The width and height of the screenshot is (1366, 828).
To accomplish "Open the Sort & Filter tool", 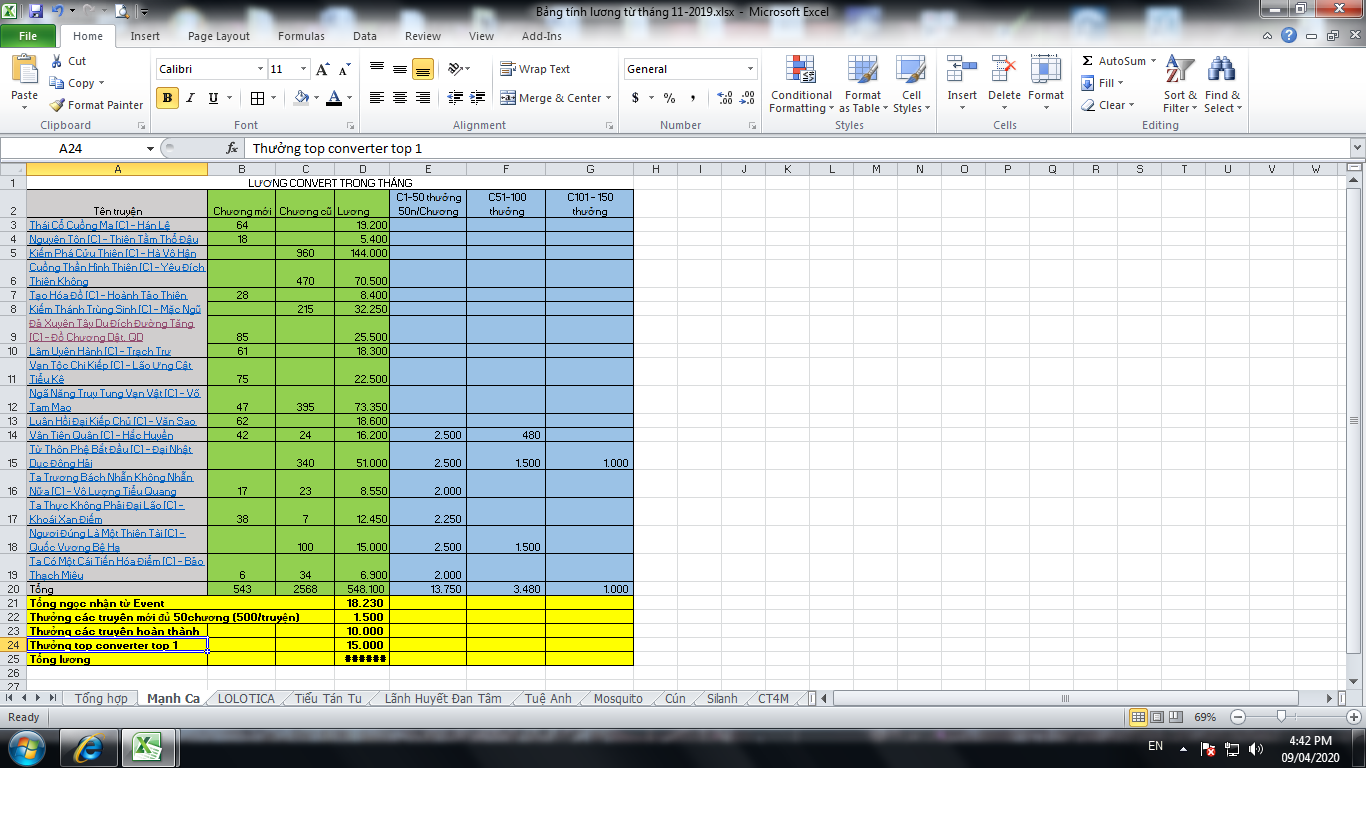I will [1180, 70].
